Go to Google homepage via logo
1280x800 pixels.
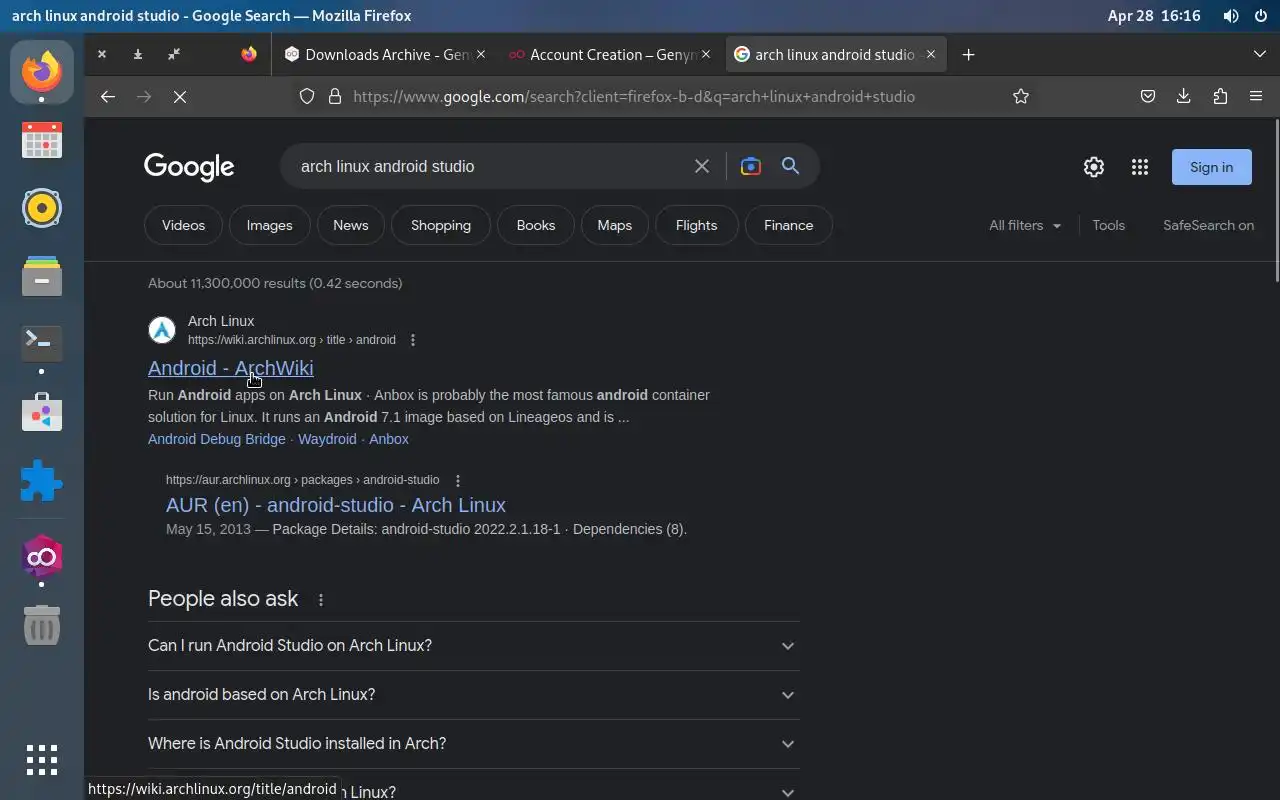pos(189,167)
